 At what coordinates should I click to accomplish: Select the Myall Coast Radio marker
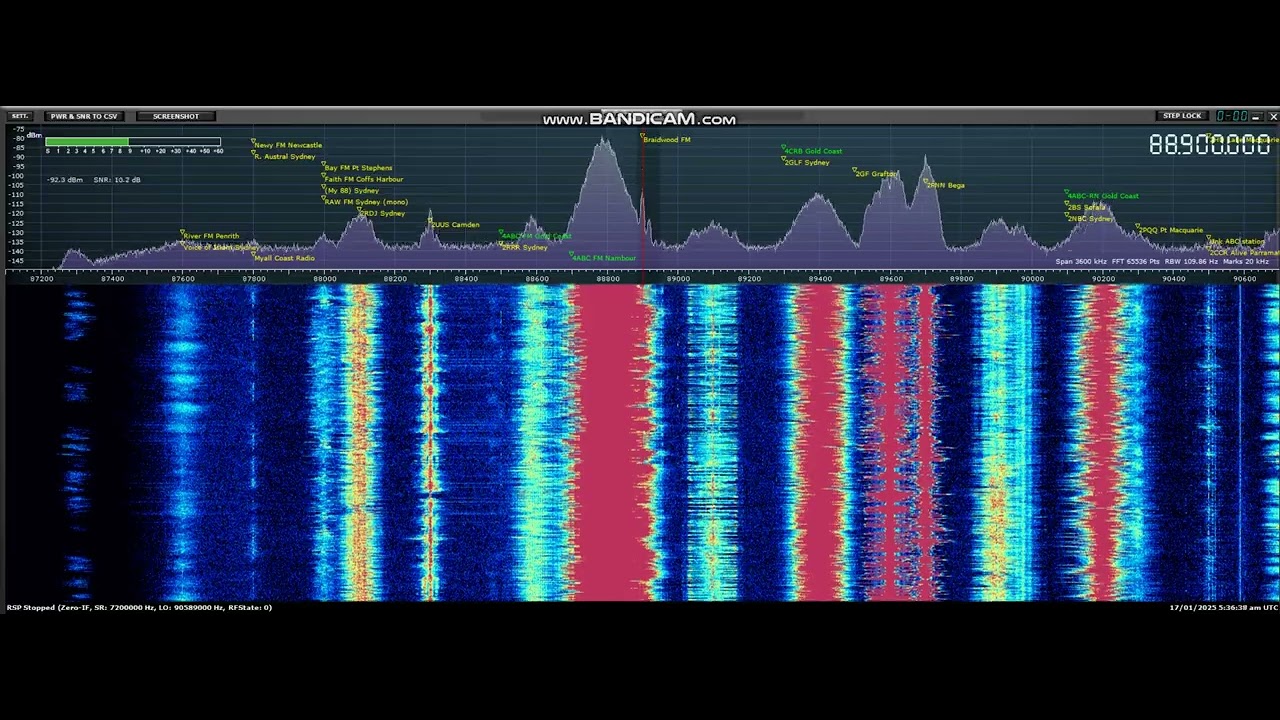284,258
